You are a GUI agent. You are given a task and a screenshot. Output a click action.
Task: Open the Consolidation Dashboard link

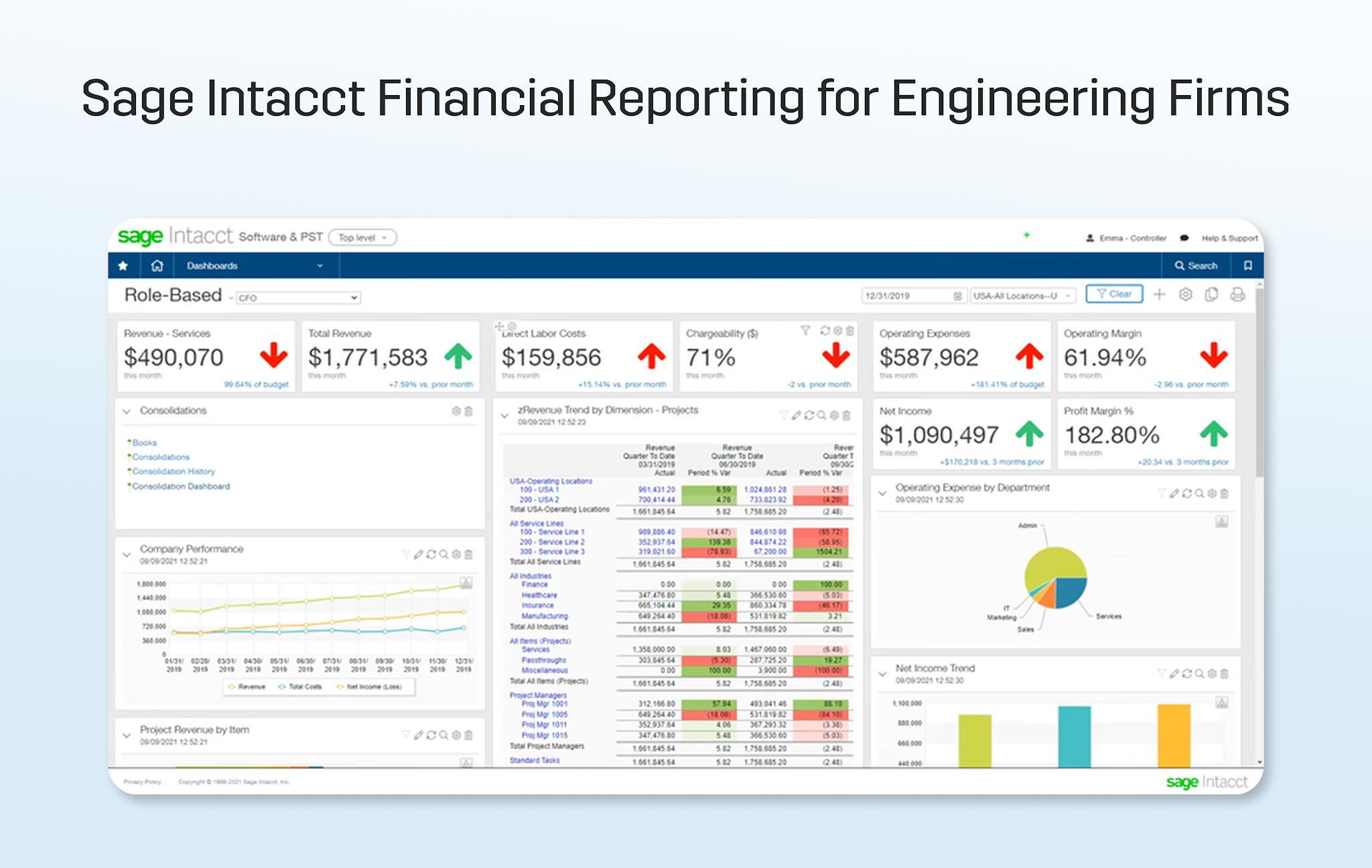pyautogui.click(x=181, y=486)
